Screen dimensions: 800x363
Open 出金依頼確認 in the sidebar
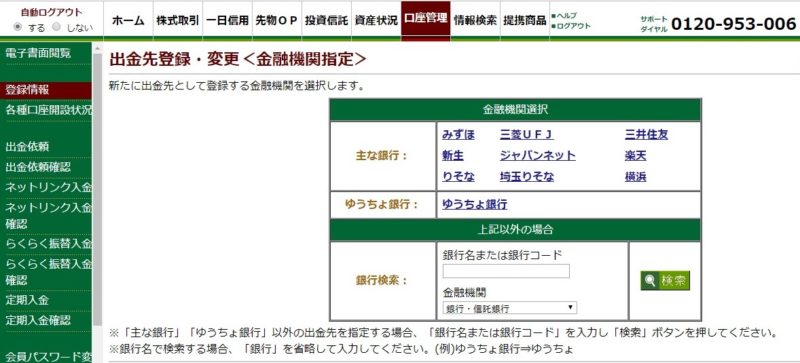[x=38, y=167]
